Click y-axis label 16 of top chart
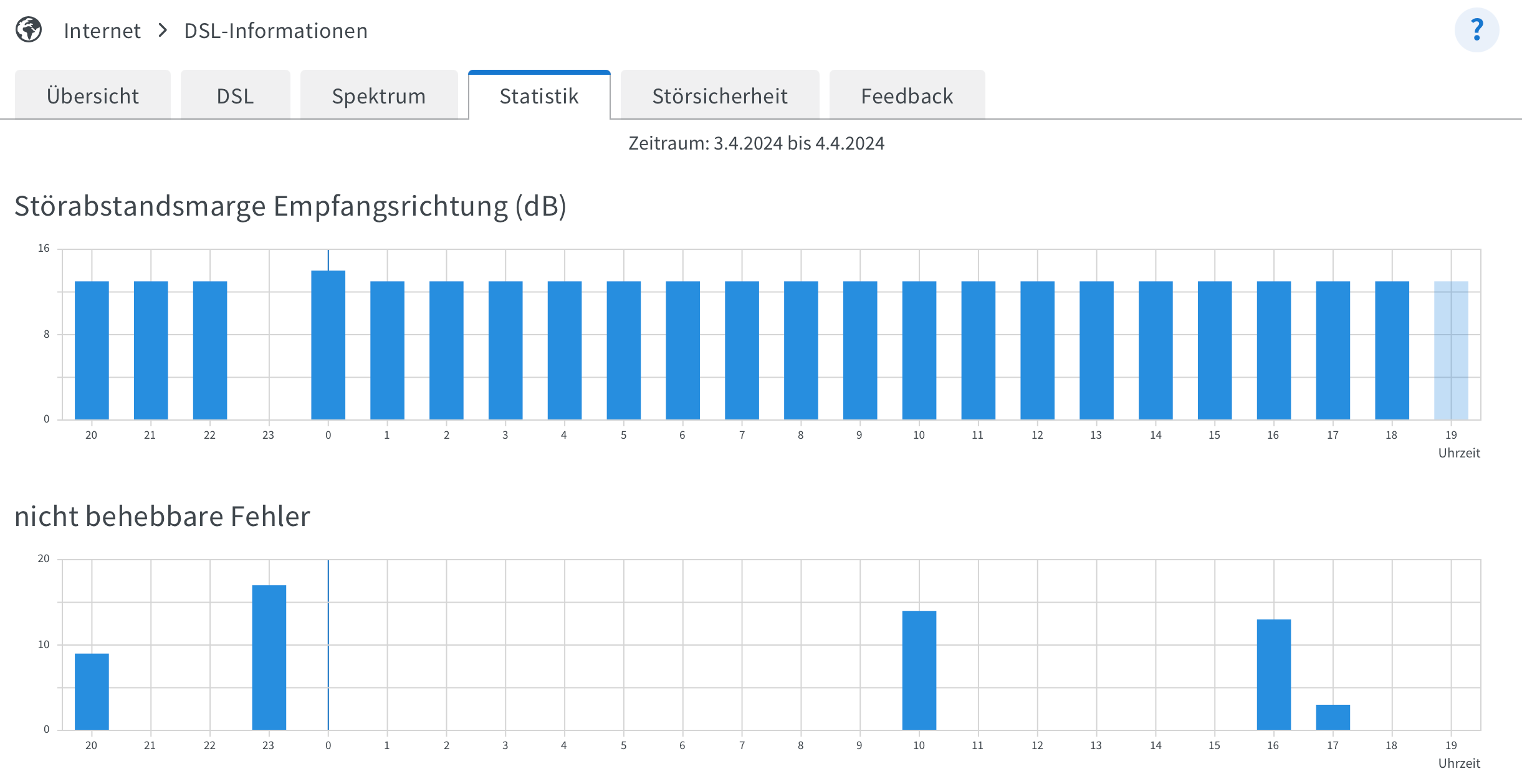Screen dimensions: 1522x784 pos(44,249)
